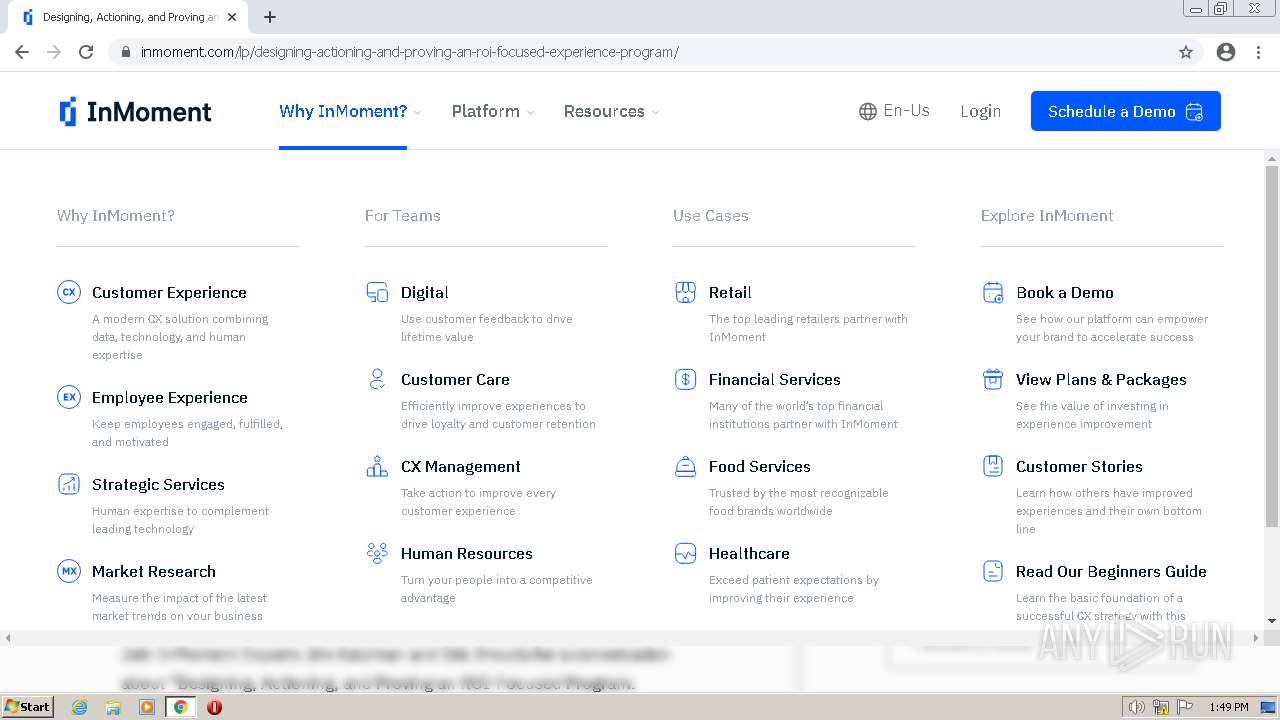
Task: Open the Platform nav menu
Action: [485, 111]
